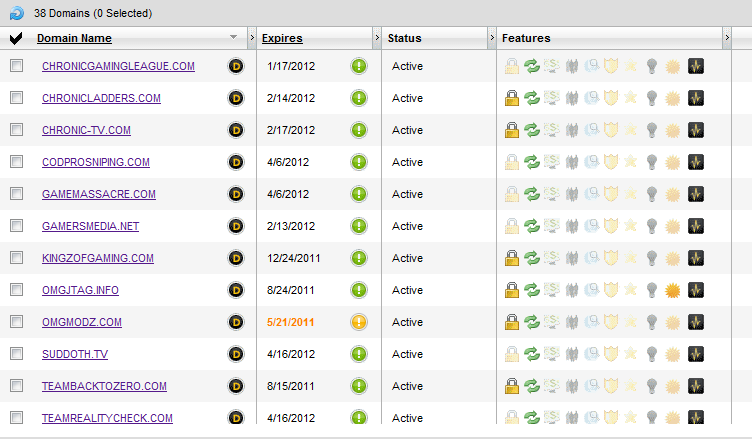This screenshot has width=752, height=439.
Task: Click green expiry status icon for CODPROSNIPING.COM
Action: tap(359, 162)
